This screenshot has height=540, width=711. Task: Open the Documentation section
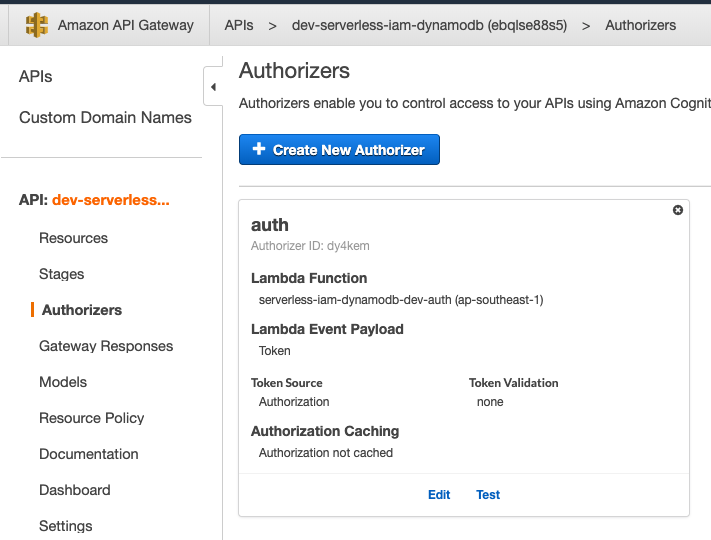tap(89, 454)
